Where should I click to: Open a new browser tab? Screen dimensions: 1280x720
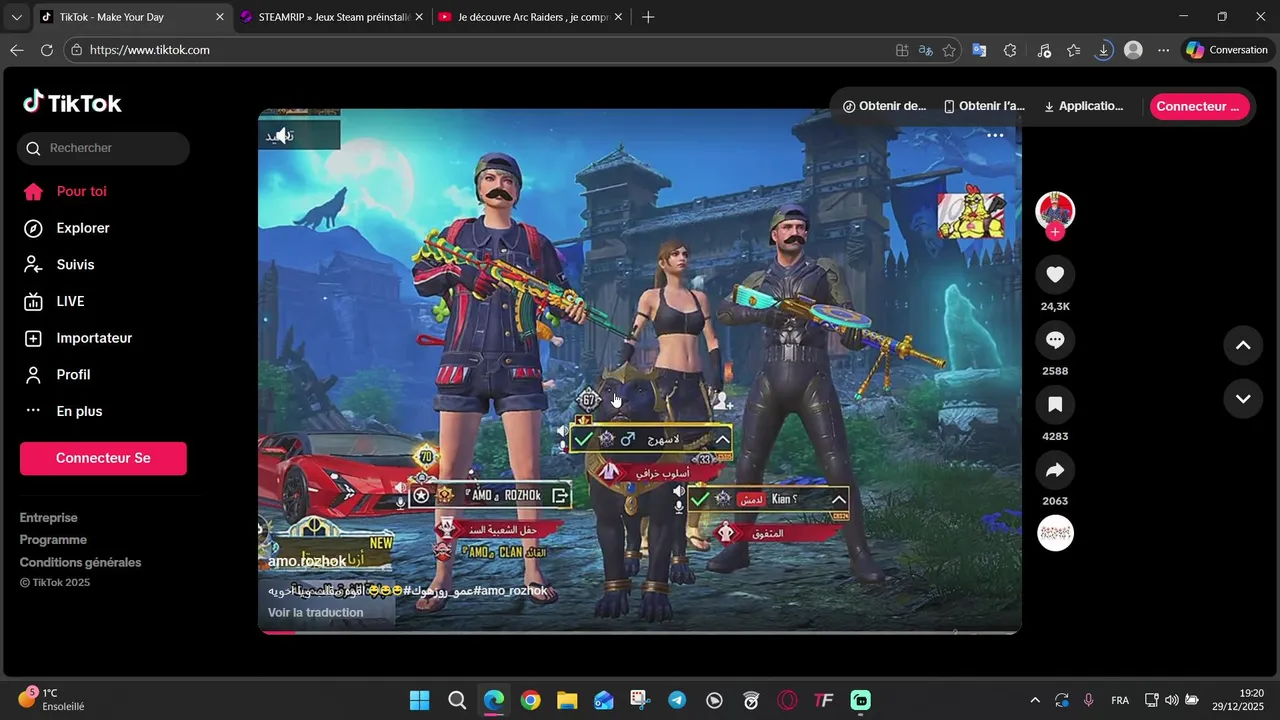[648, 17]
